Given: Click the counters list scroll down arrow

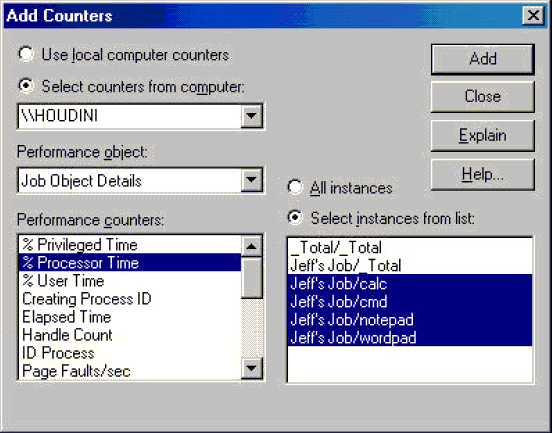Looking at the screenshot, I should [251, 368].
